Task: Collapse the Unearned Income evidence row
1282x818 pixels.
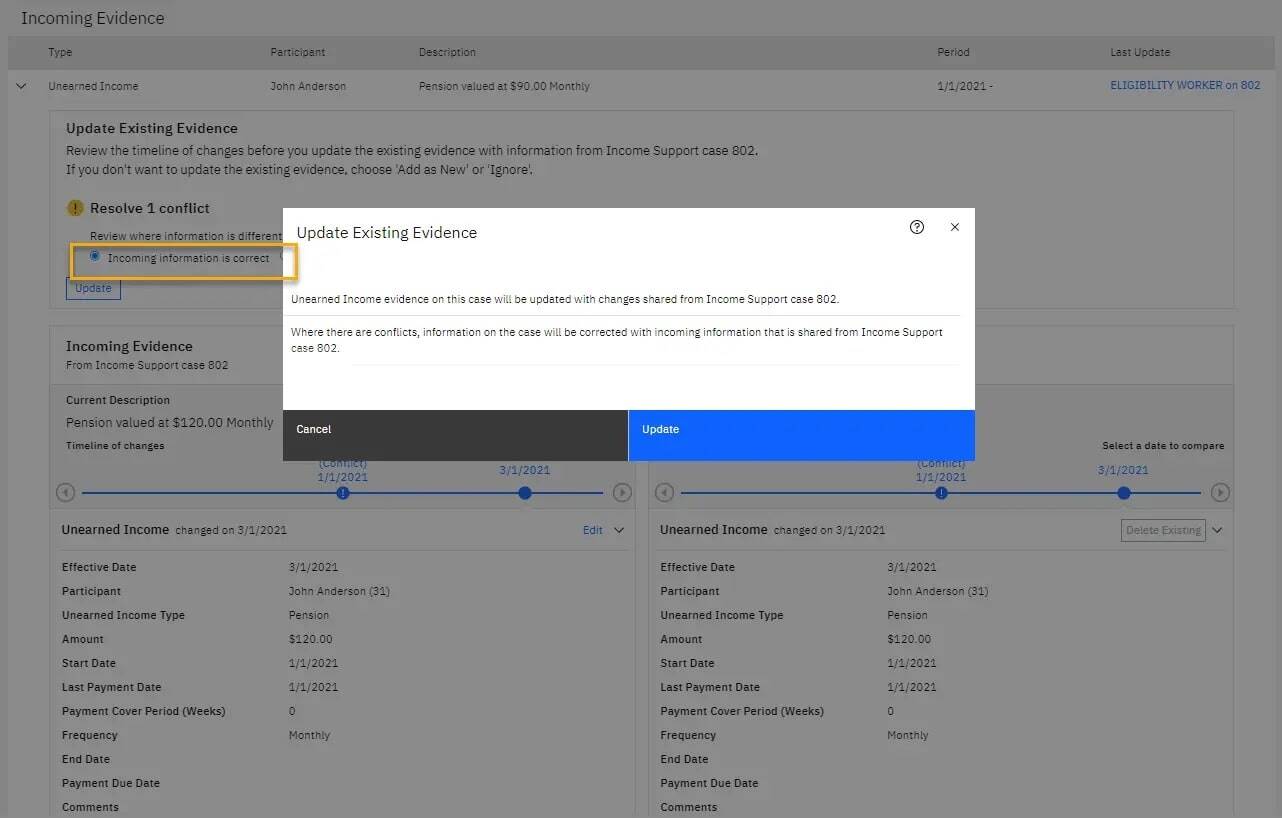Action: pos(21,87)
